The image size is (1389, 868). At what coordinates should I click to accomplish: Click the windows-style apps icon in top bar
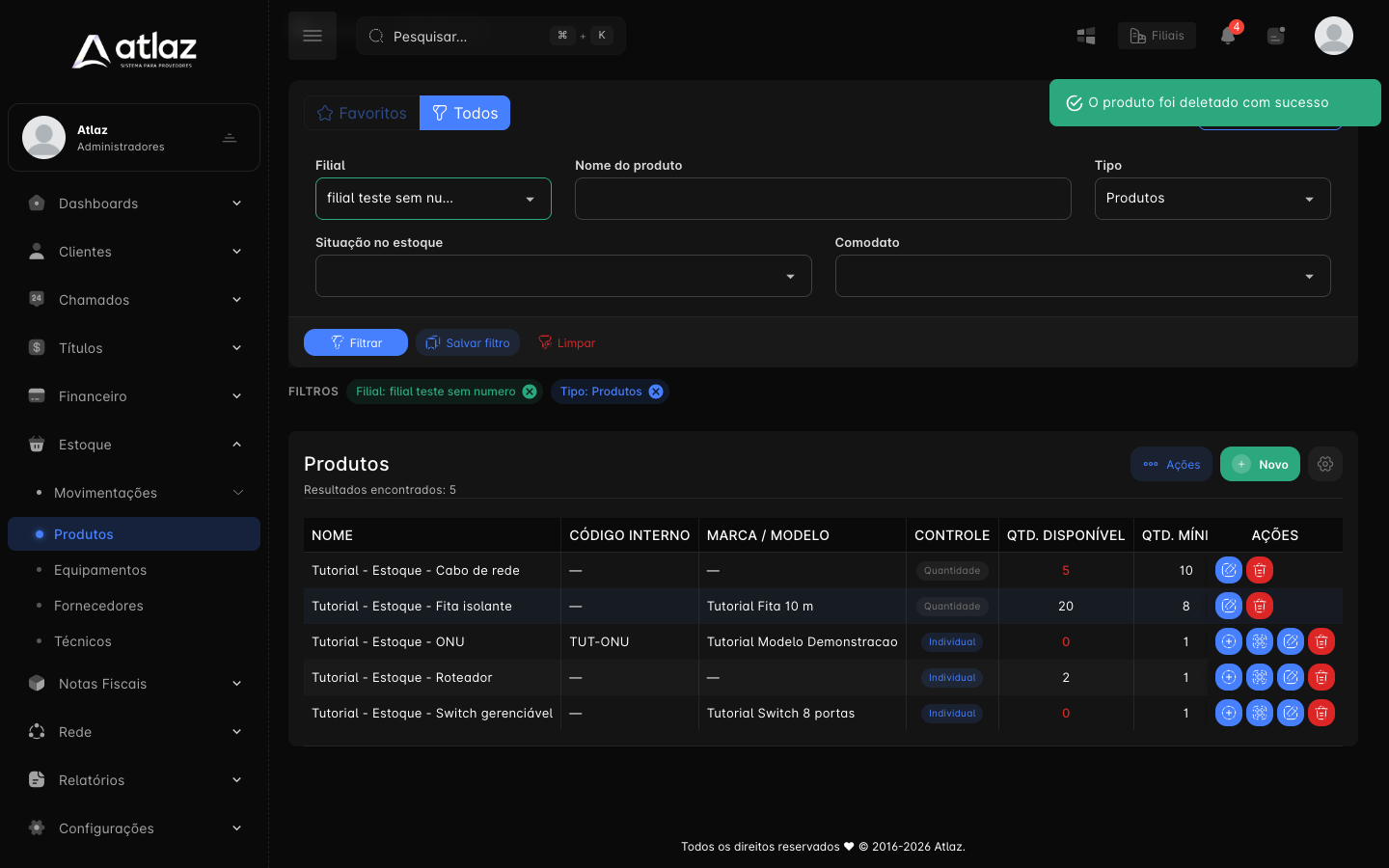(x=1086, y=36)
